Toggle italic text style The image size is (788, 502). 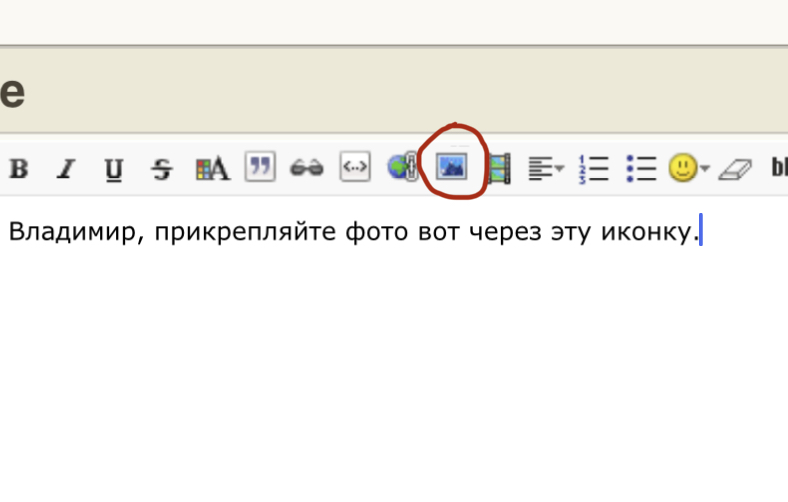pyautogui.click(x=66, y=169)
